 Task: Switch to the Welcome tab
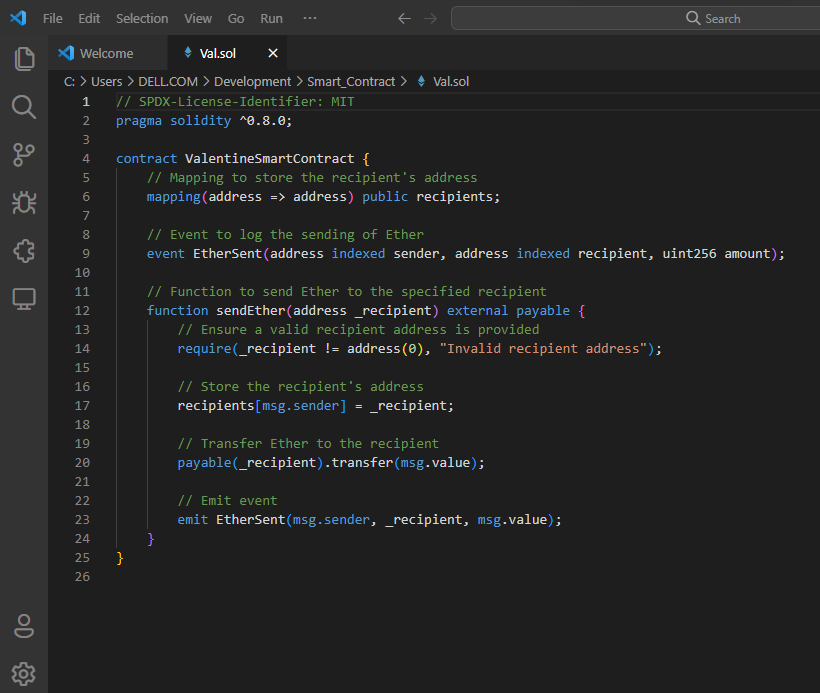point(107,53)
